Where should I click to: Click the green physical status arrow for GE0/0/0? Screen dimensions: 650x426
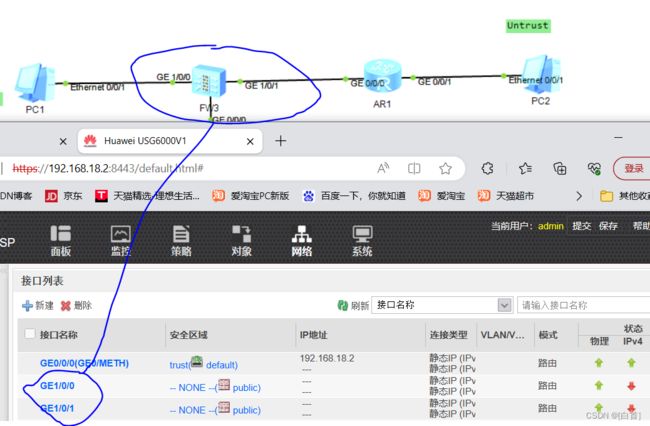point(599,363)
